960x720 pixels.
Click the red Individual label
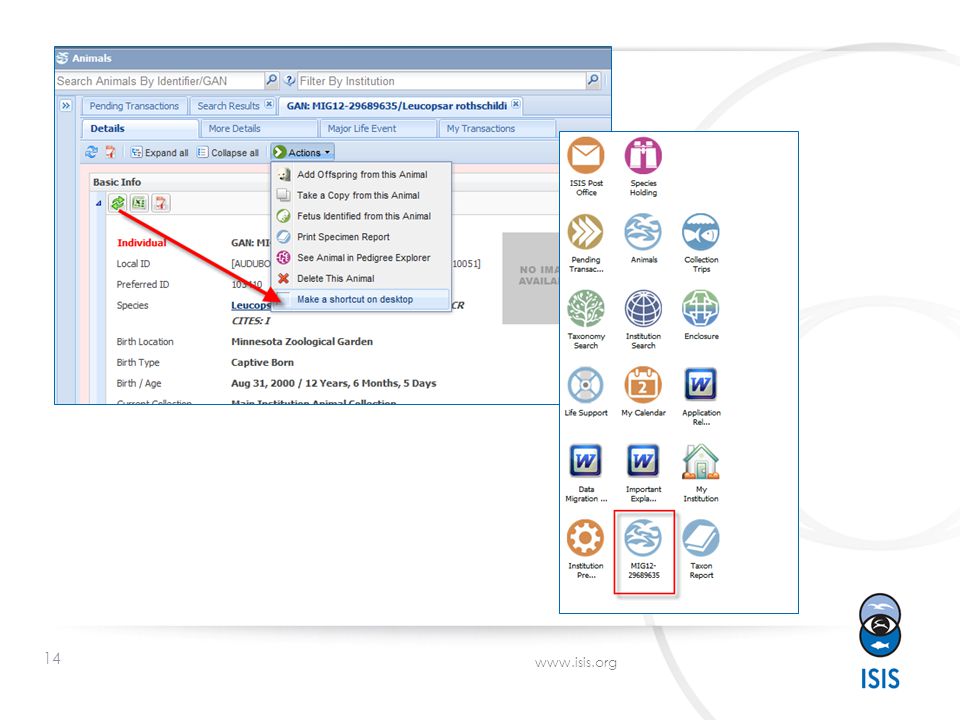[x=141, y=242]
